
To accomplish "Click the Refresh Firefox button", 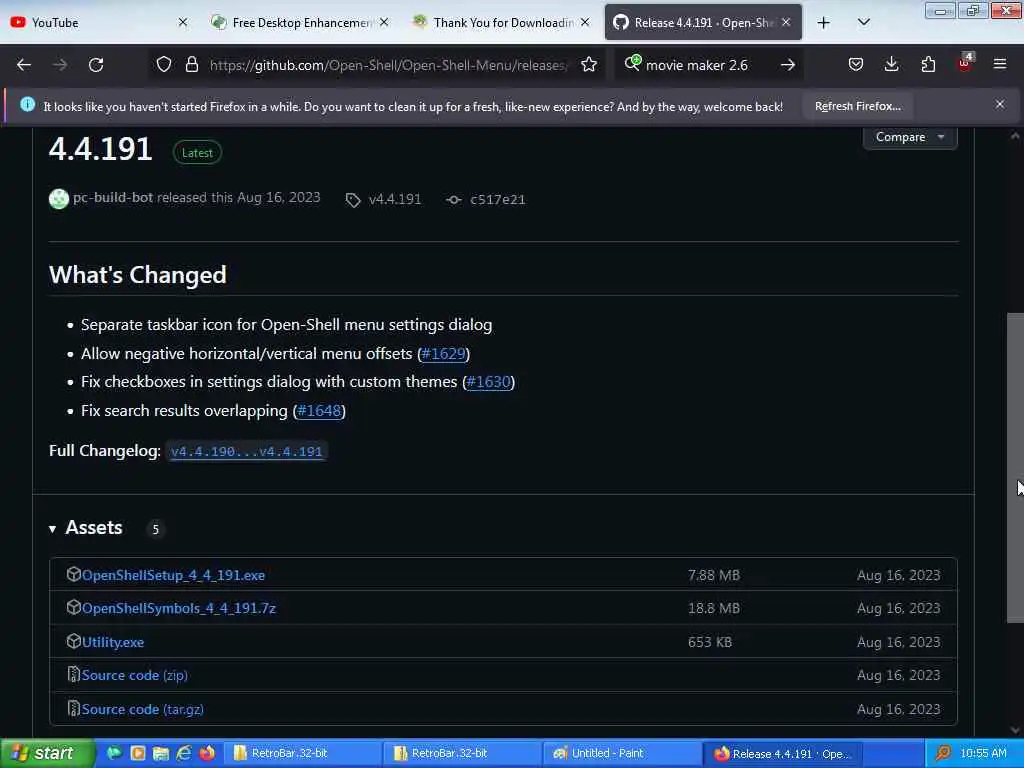I will point(857,106).
